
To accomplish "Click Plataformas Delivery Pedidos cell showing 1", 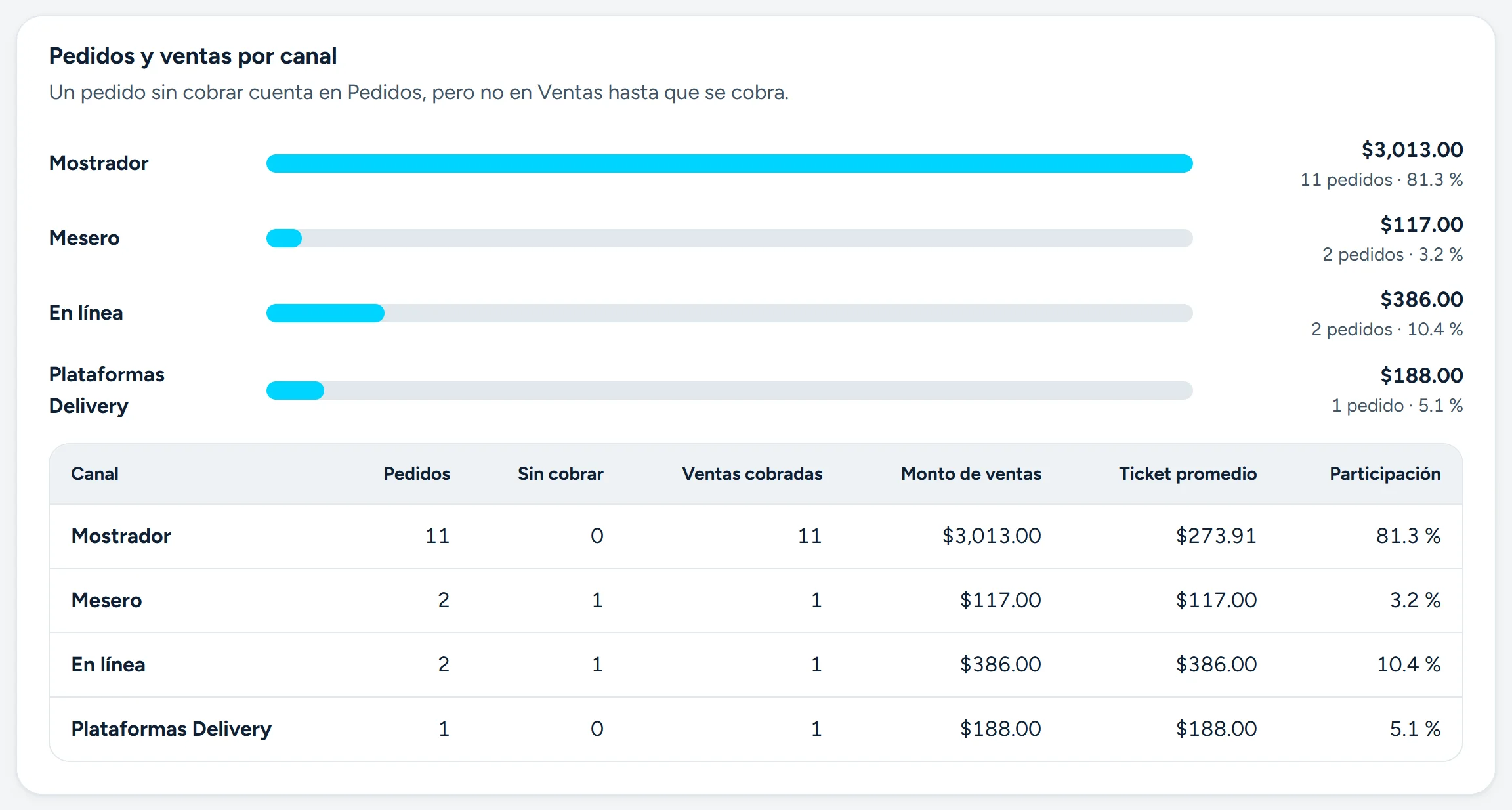I will (444, 729).
